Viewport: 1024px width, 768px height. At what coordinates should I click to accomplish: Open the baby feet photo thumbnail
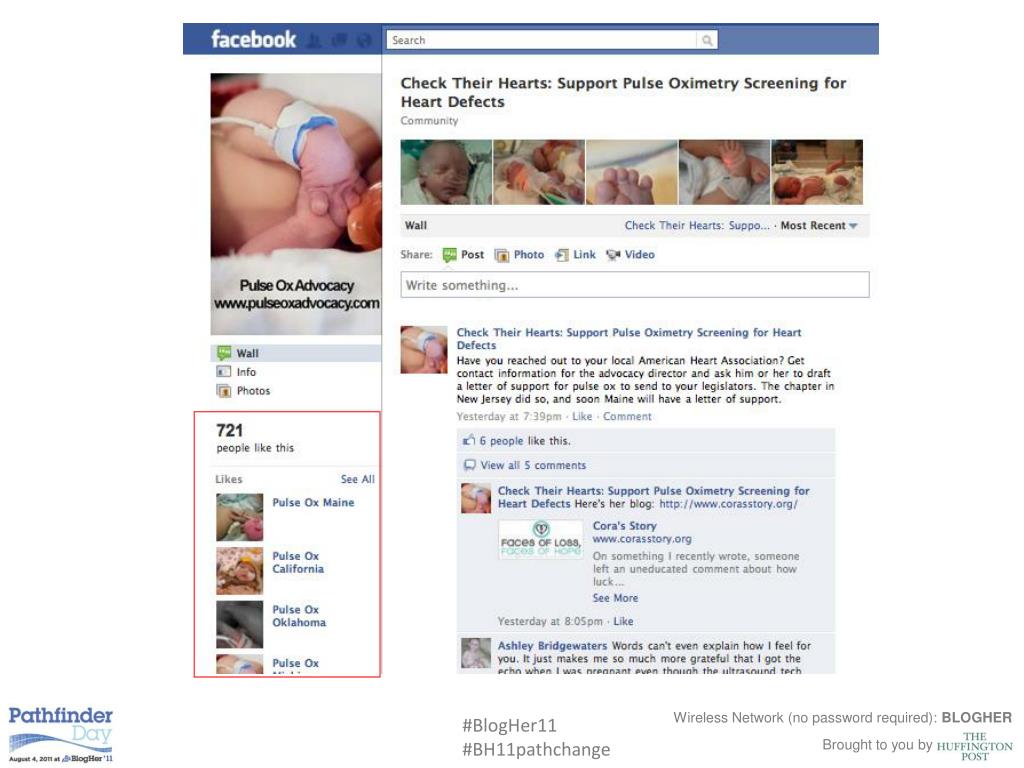[632, 172]
